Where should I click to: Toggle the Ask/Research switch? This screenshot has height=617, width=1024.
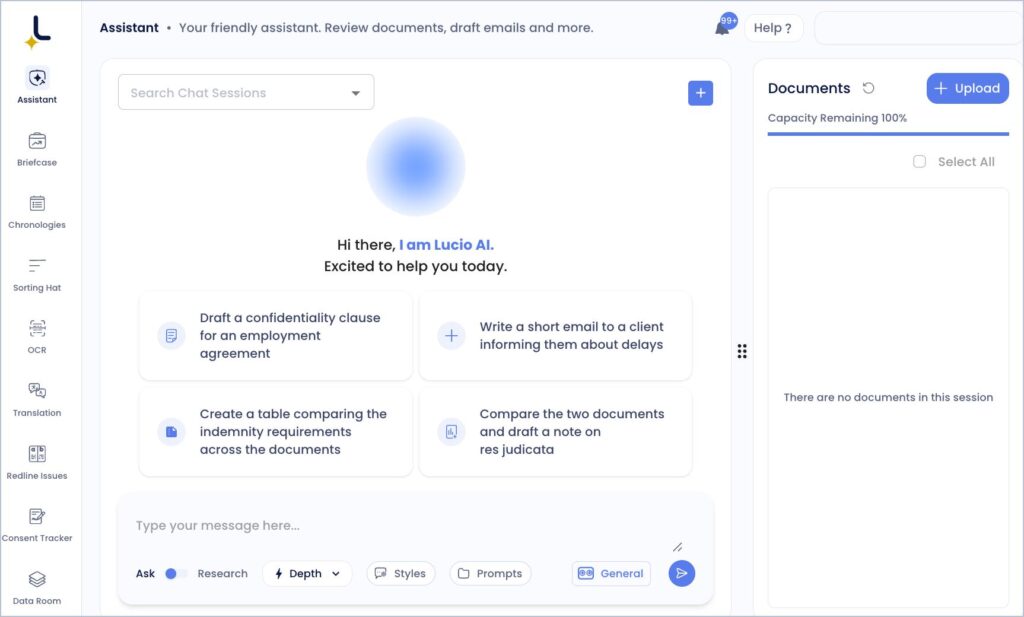pyautogui.click(x=175, y=573)
